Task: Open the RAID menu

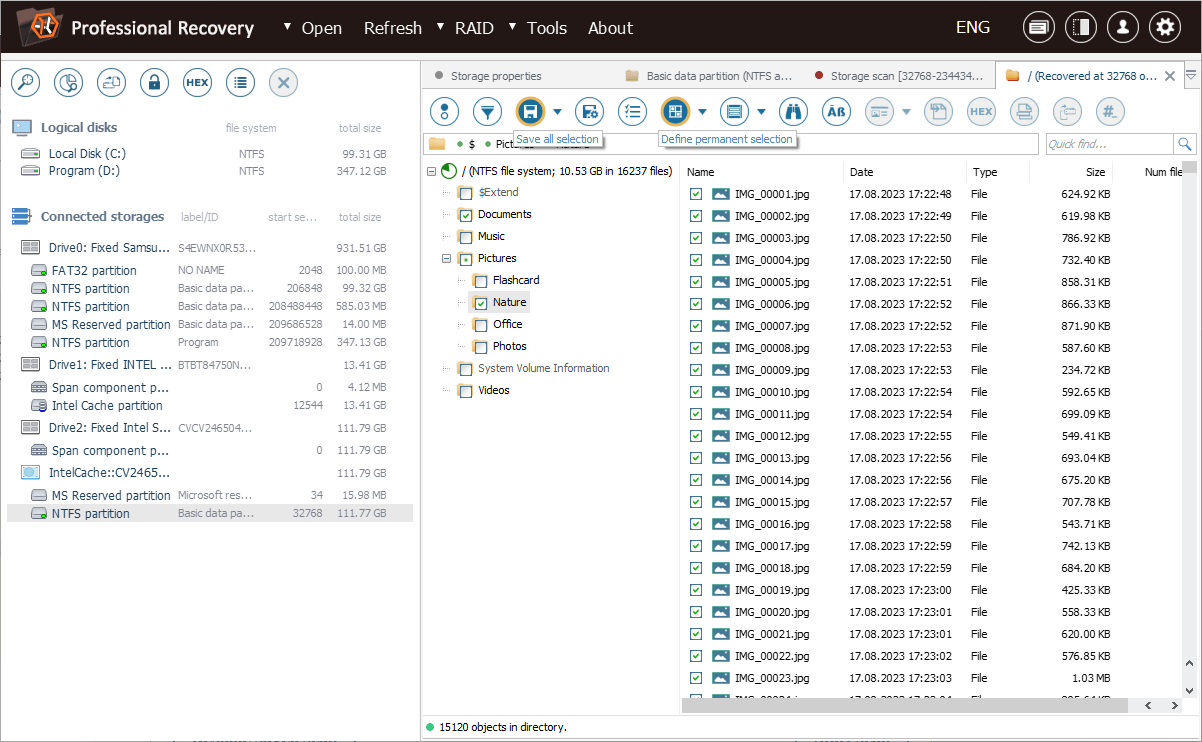Action: (473, 28)
